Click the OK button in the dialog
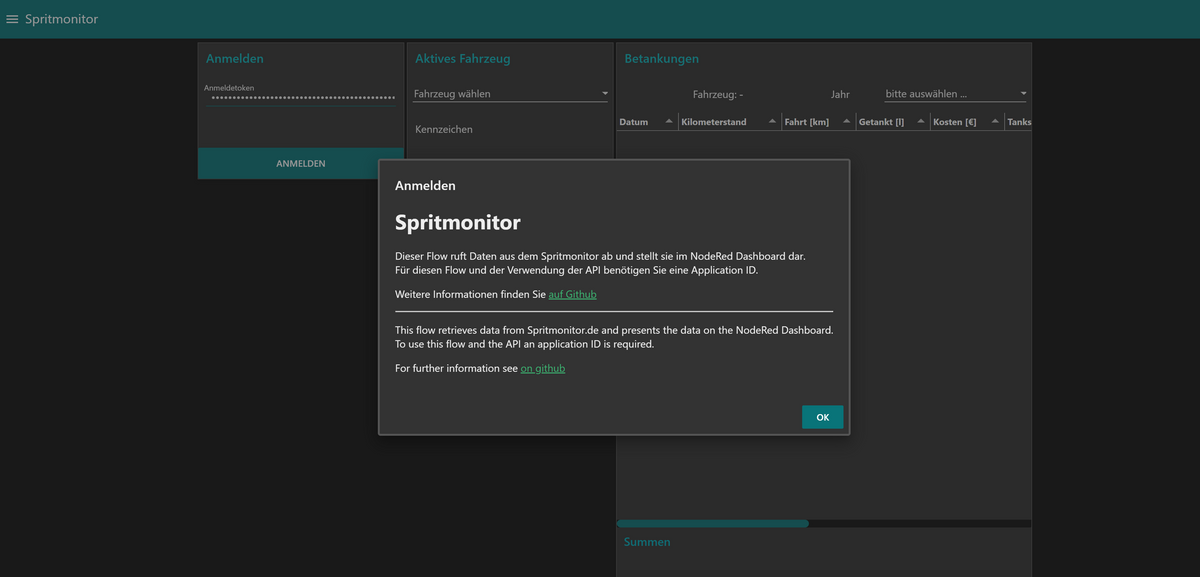This screenshot has width=1200, height=577. [822, 417]
